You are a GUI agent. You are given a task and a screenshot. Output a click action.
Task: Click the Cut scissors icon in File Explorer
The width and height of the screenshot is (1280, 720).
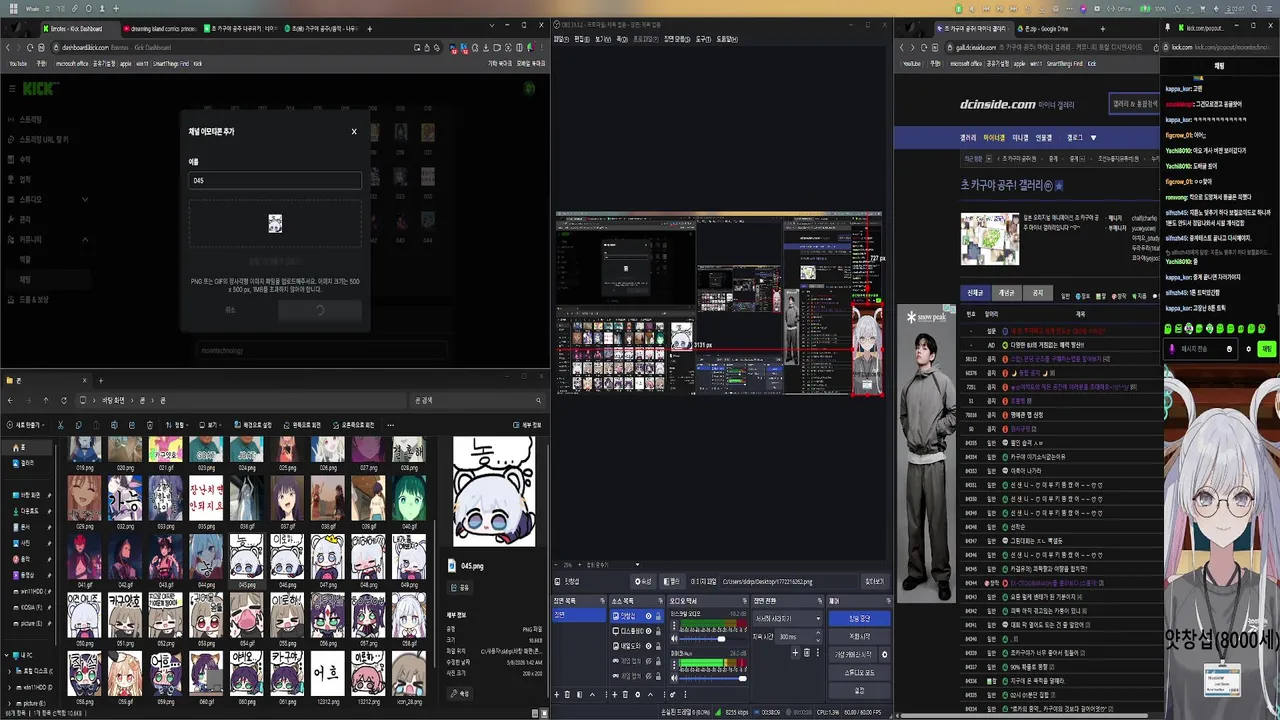coord(61,425)
